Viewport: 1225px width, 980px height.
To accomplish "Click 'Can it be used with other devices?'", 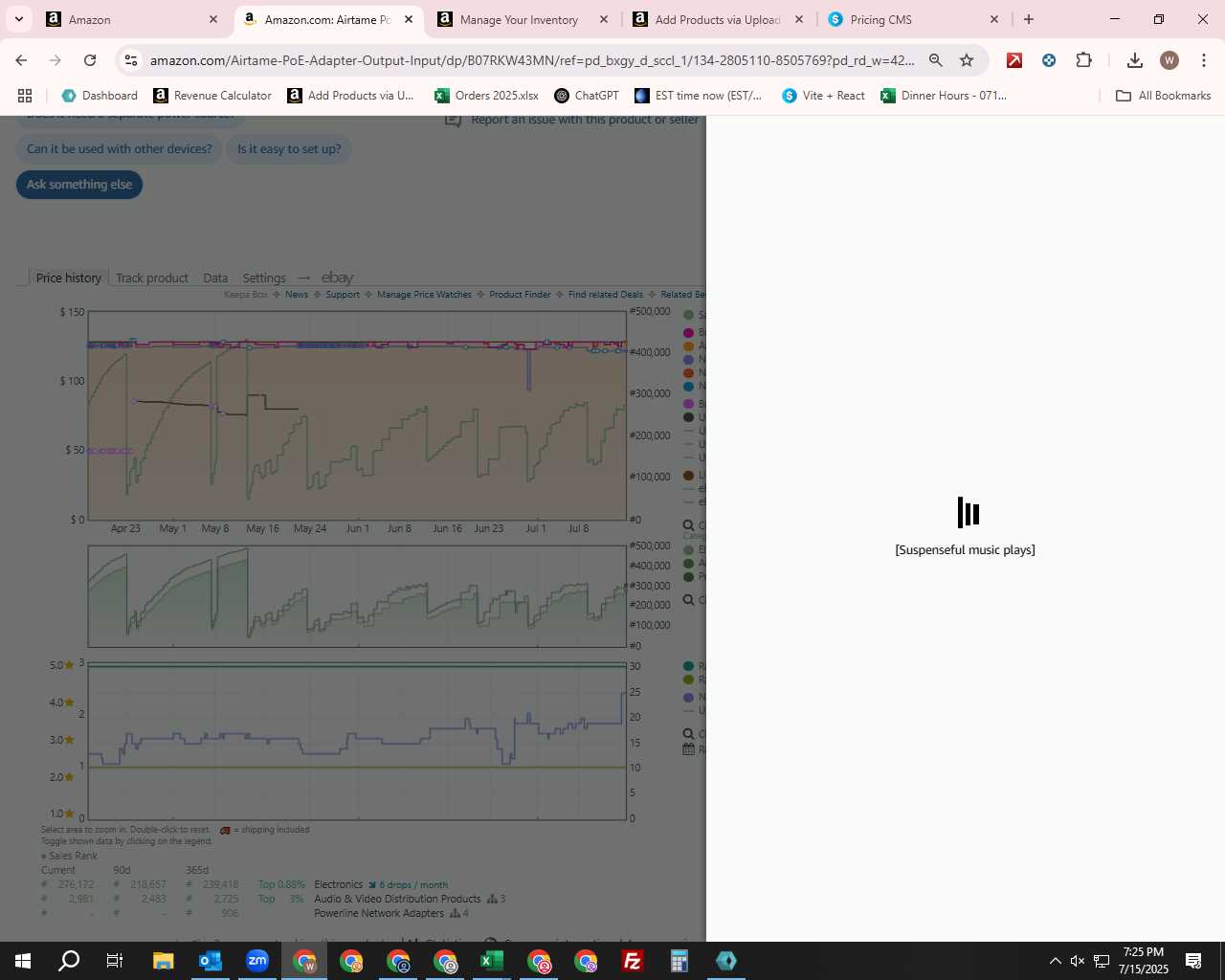I will pos(120,149).
